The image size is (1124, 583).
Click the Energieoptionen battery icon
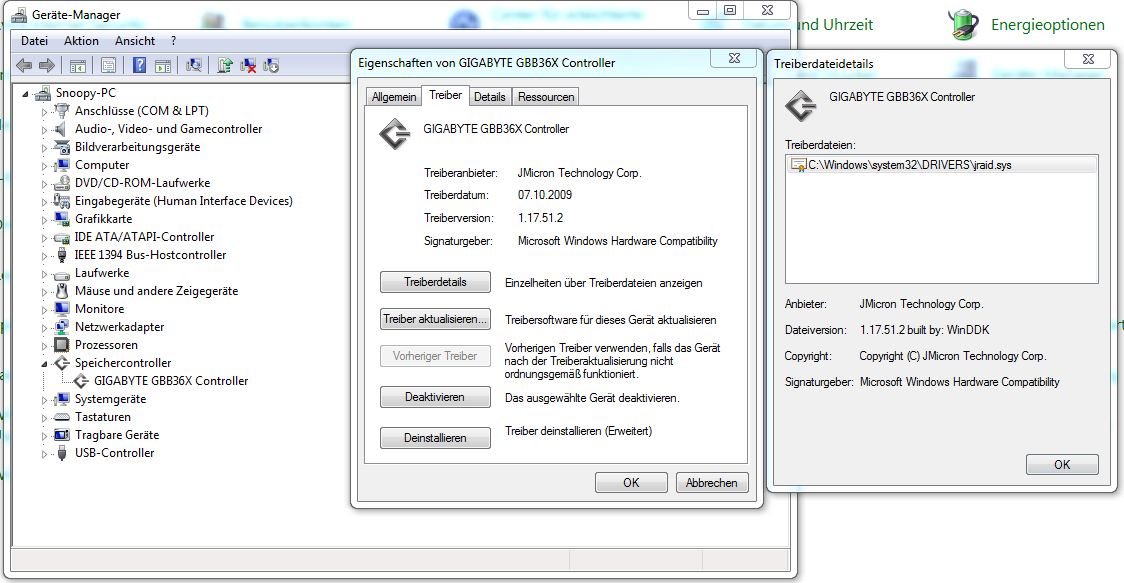[963, 24]
